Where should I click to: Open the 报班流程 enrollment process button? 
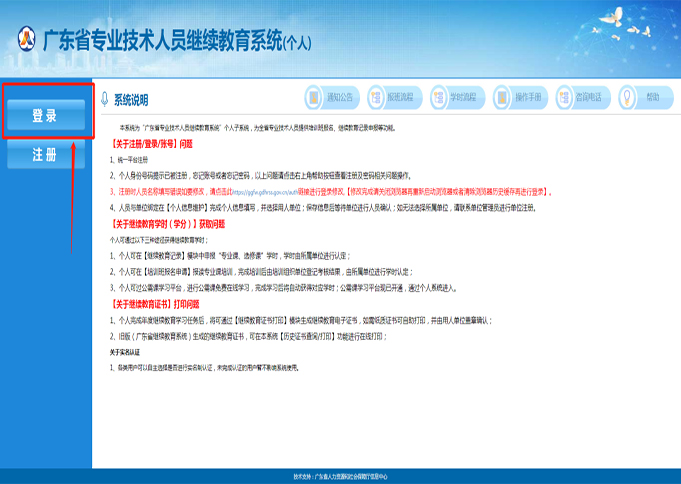click(x=395, y=97)
